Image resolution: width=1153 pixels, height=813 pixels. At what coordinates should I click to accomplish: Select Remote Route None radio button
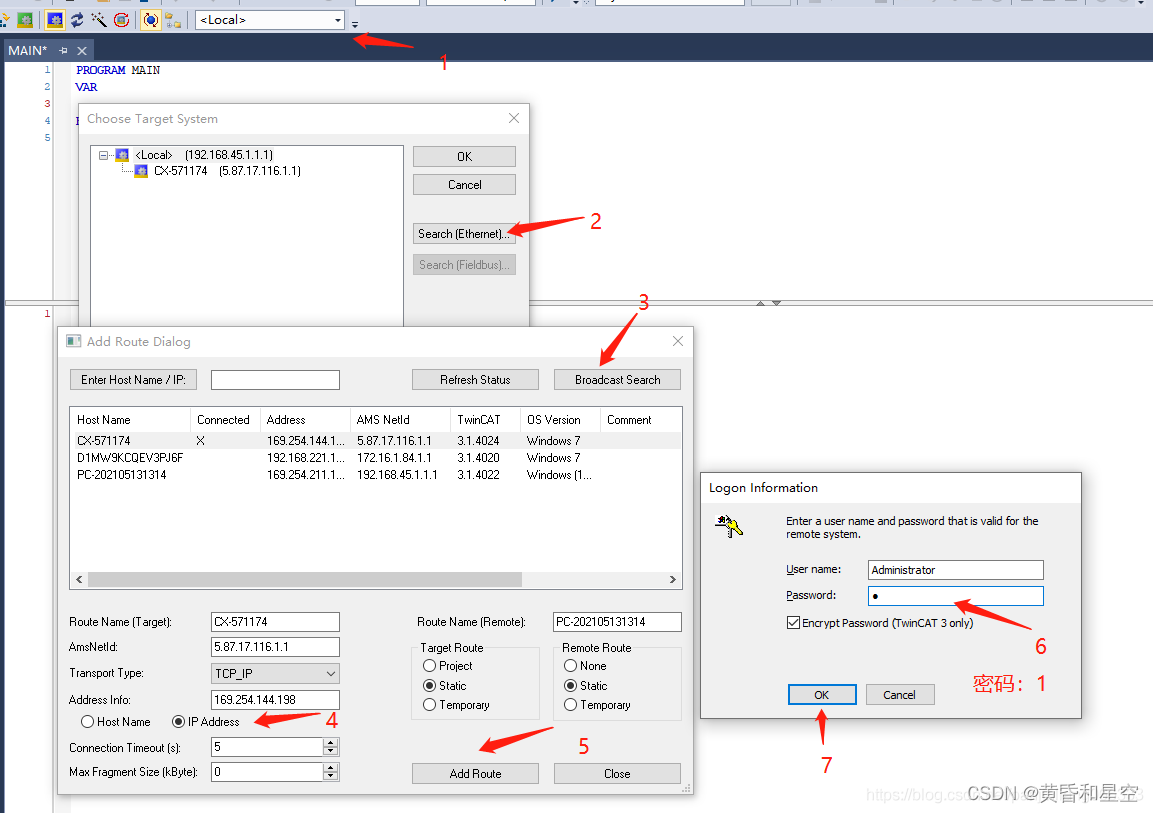(x=571, y=666)
